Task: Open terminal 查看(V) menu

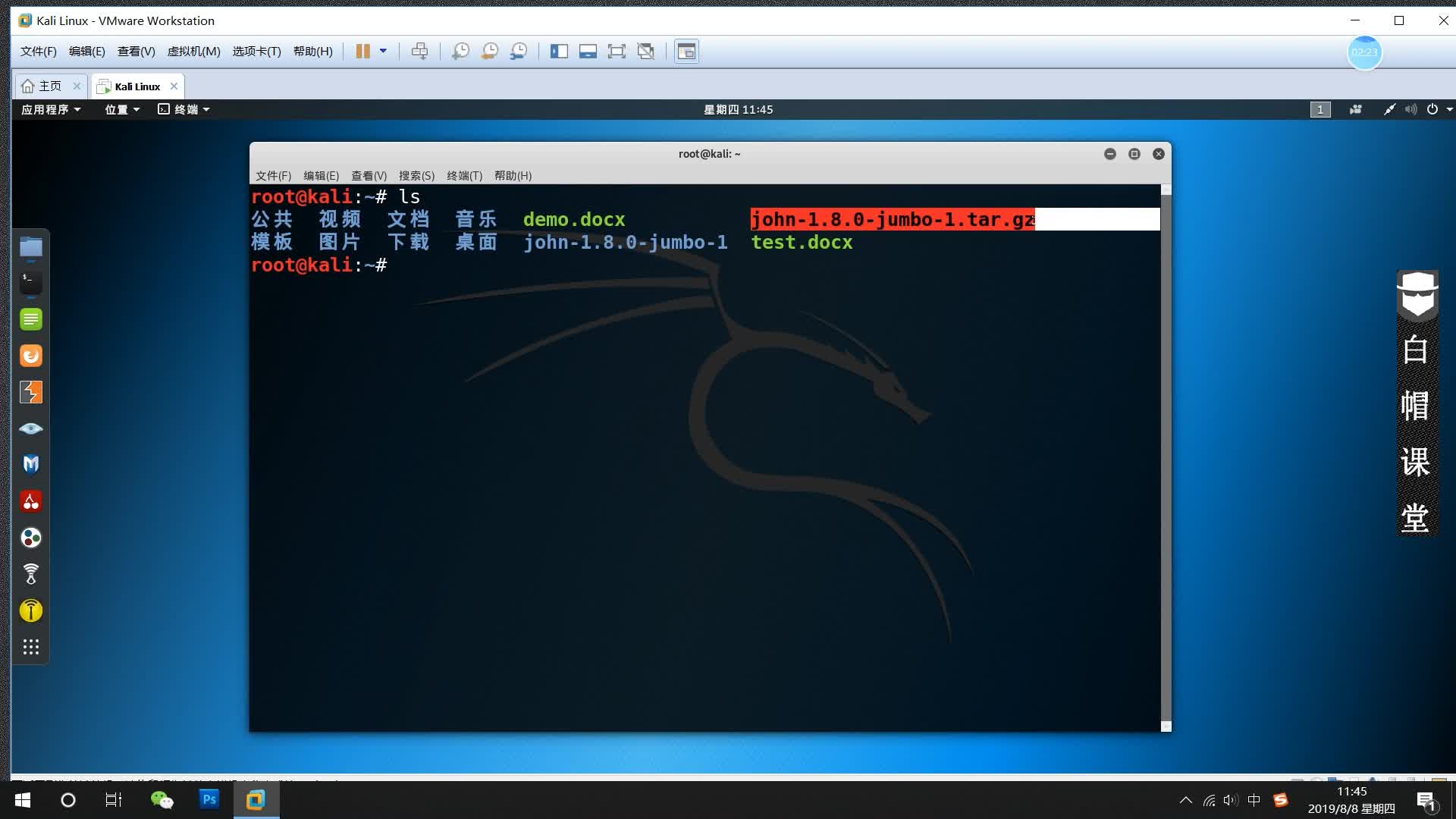Action: 369,175
